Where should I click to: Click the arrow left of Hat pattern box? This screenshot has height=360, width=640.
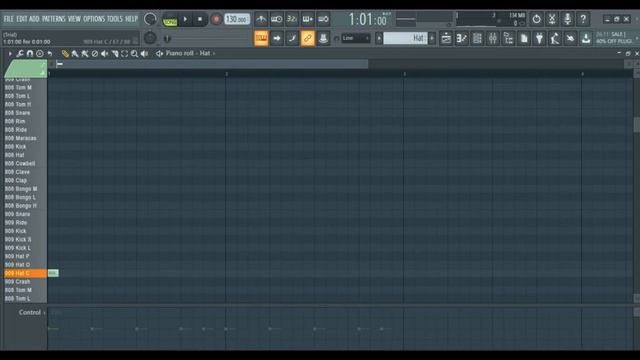(379, 38)
